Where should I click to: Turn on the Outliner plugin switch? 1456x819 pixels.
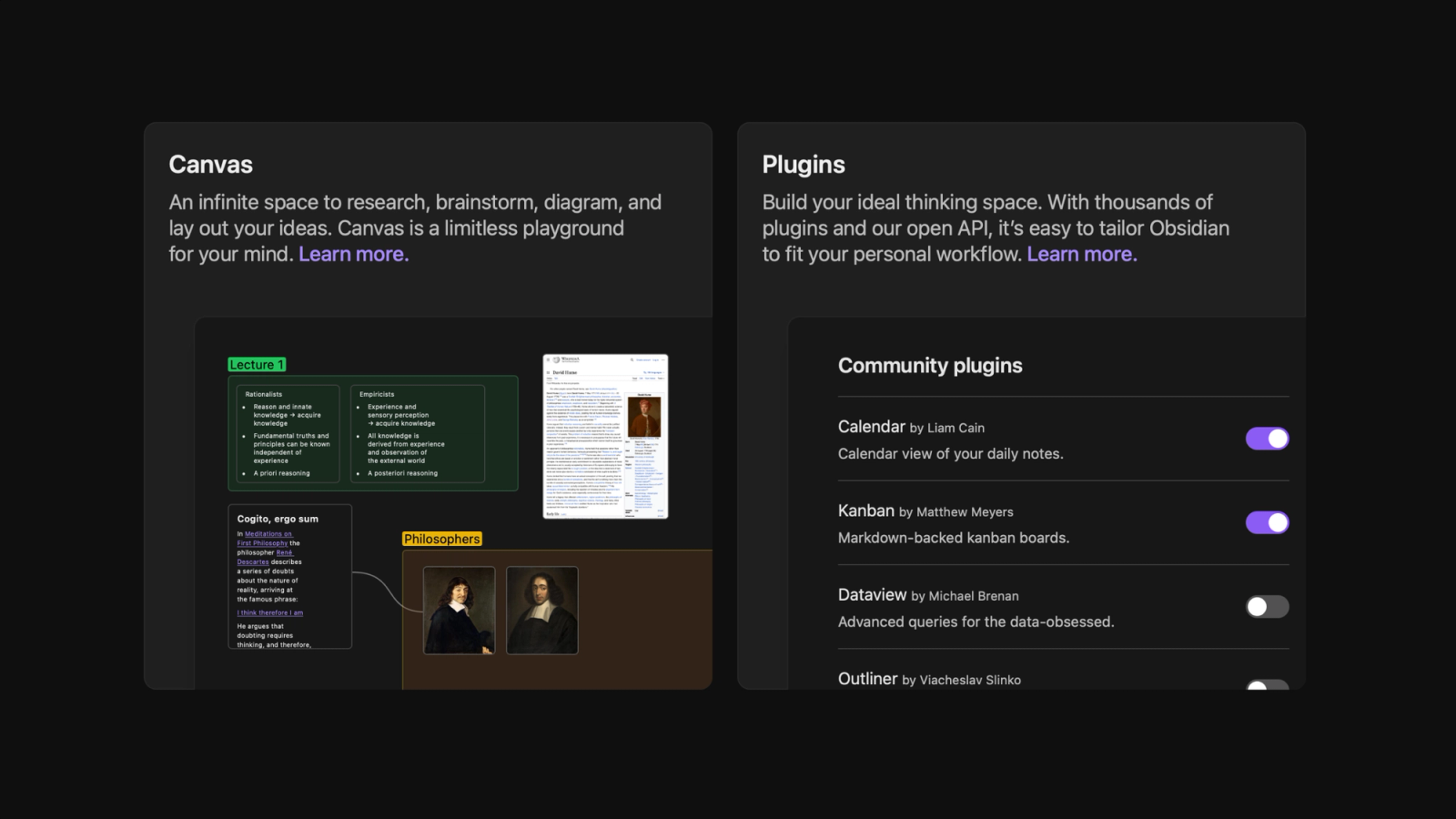(1267, 684)
